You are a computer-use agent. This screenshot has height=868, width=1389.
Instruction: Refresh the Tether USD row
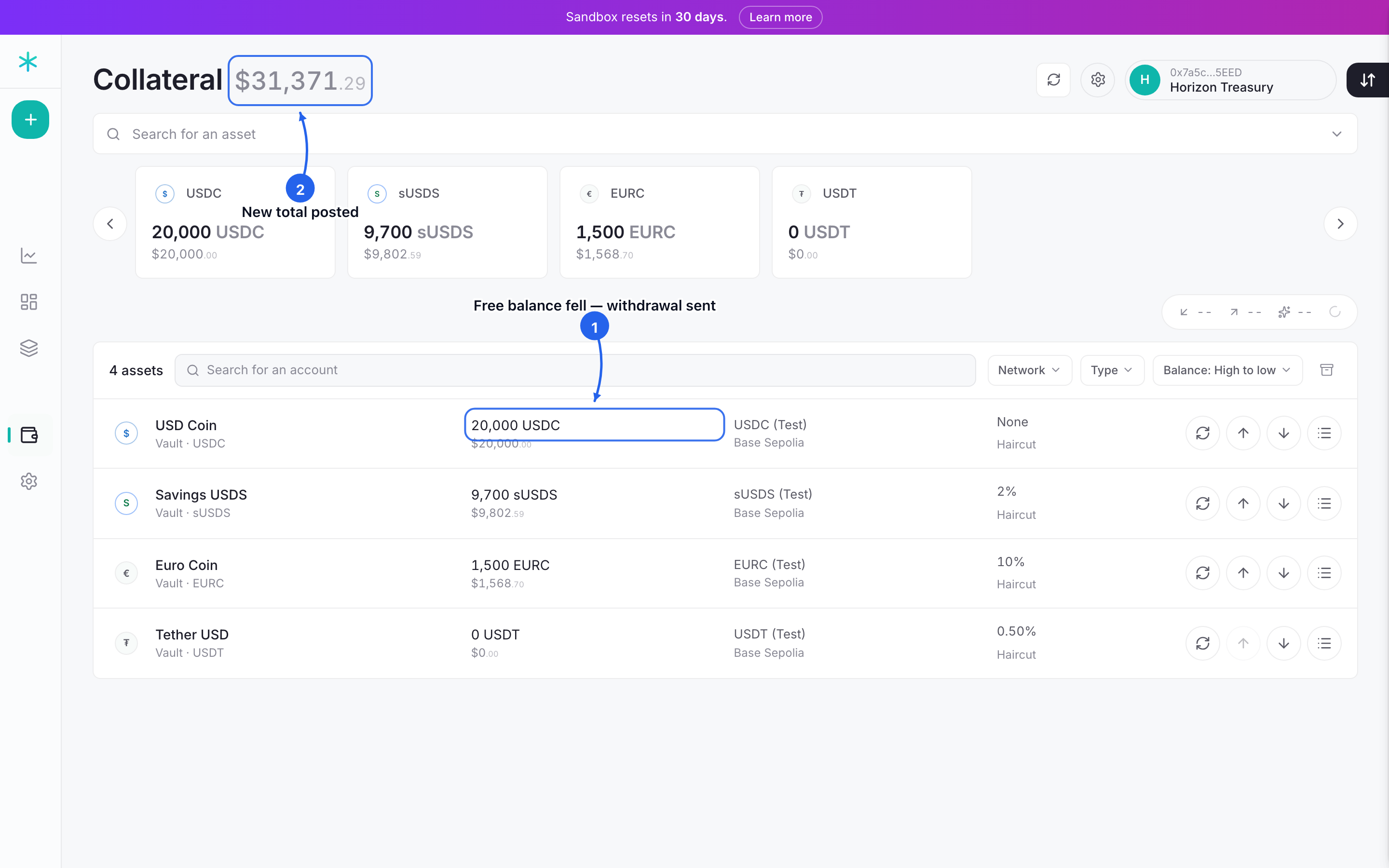pyautogui.click(x=1202, y=643)
